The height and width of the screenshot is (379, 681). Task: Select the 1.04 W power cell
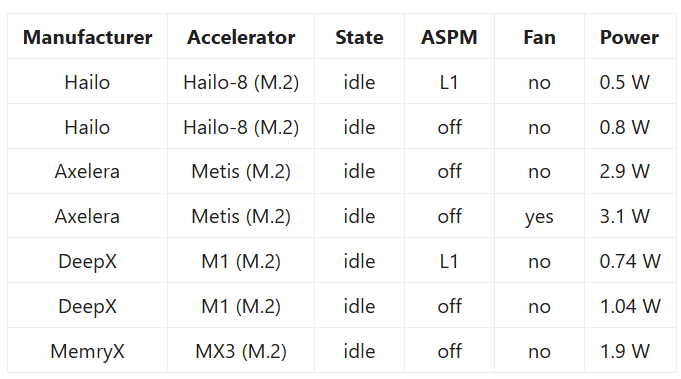630,306
